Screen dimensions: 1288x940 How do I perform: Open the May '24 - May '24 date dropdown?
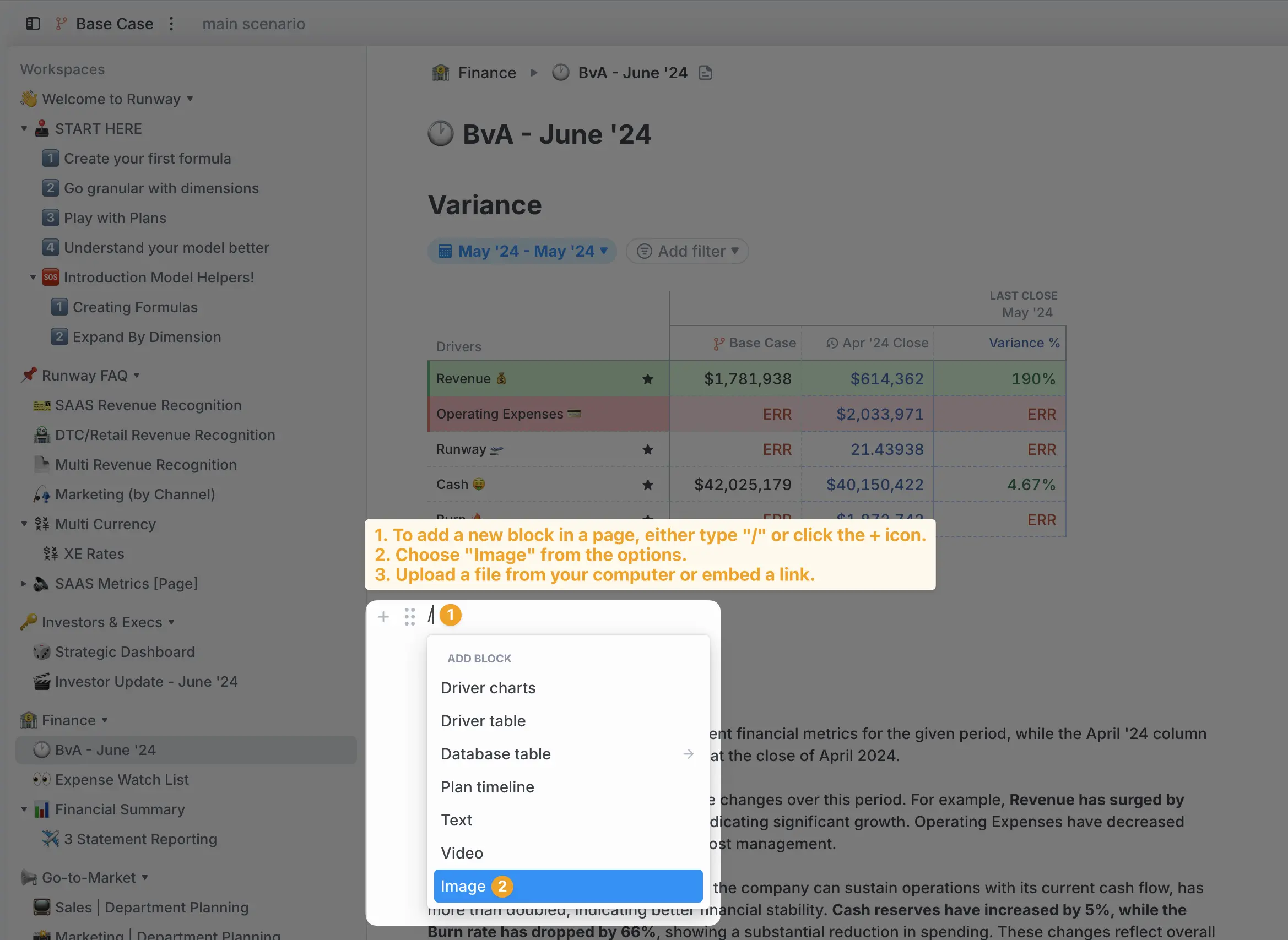pos(522,251)
